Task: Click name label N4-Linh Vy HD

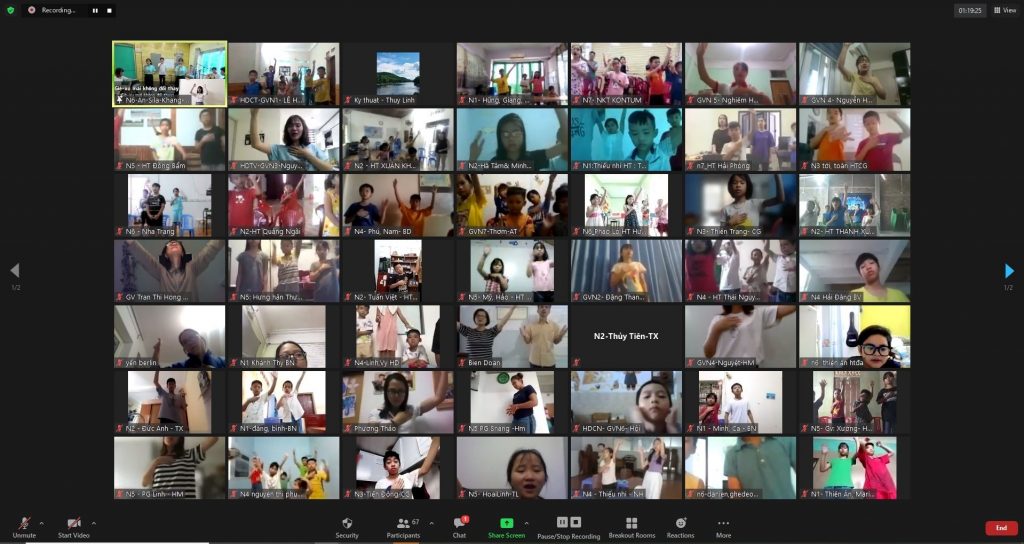Action: tap(377, 362)
